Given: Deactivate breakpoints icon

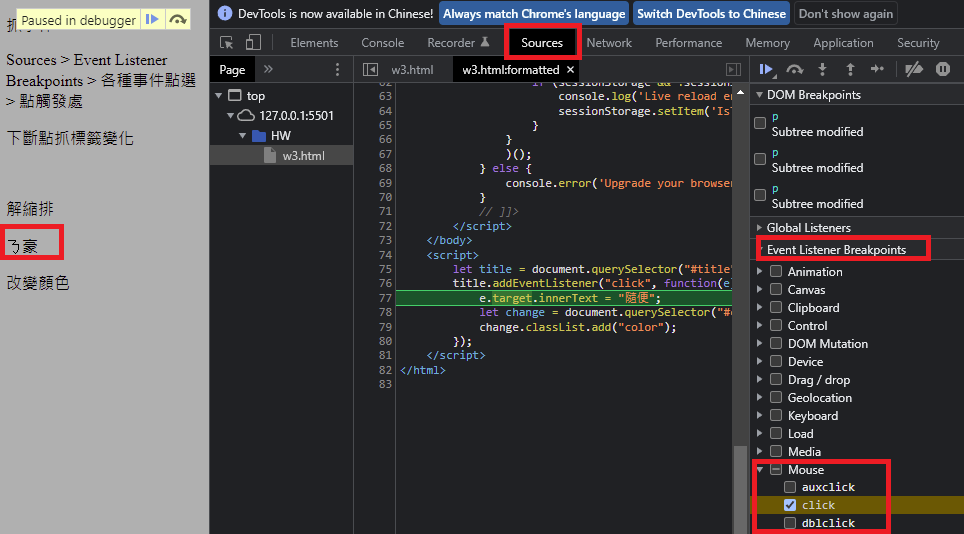Looking at the screenshot, I should click(x=914, y=69).
